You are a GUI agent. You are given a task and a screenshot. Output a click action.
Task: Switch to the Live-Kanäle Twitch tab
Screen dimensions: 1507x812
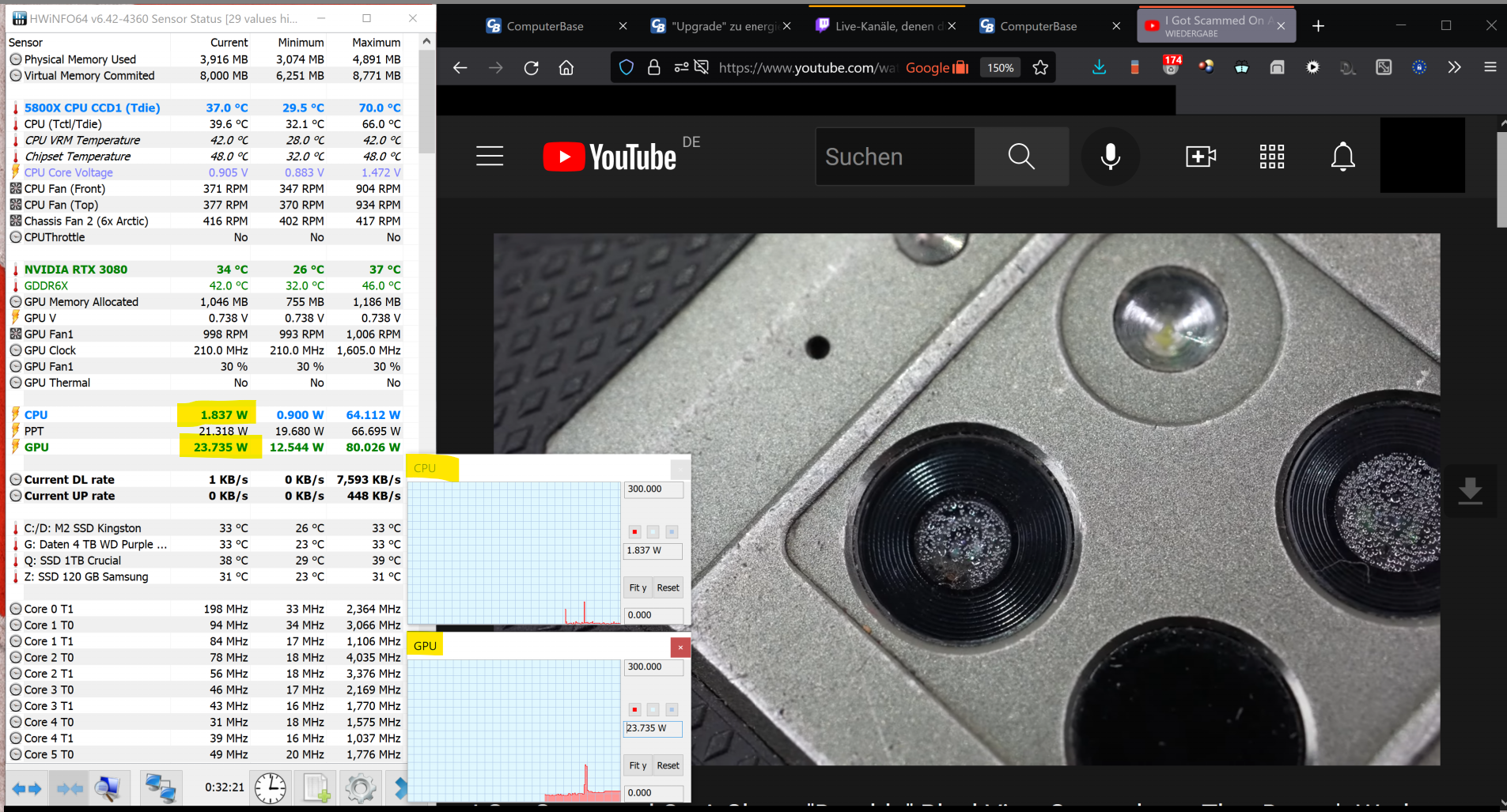coord(885,26)
